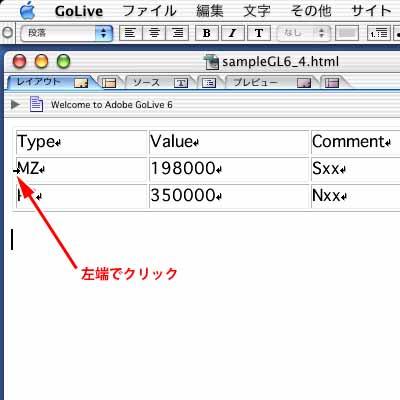Zoom the document with the green button
Image resolution: width=400 pixels, height=400 pixels.
click(64, 62)
